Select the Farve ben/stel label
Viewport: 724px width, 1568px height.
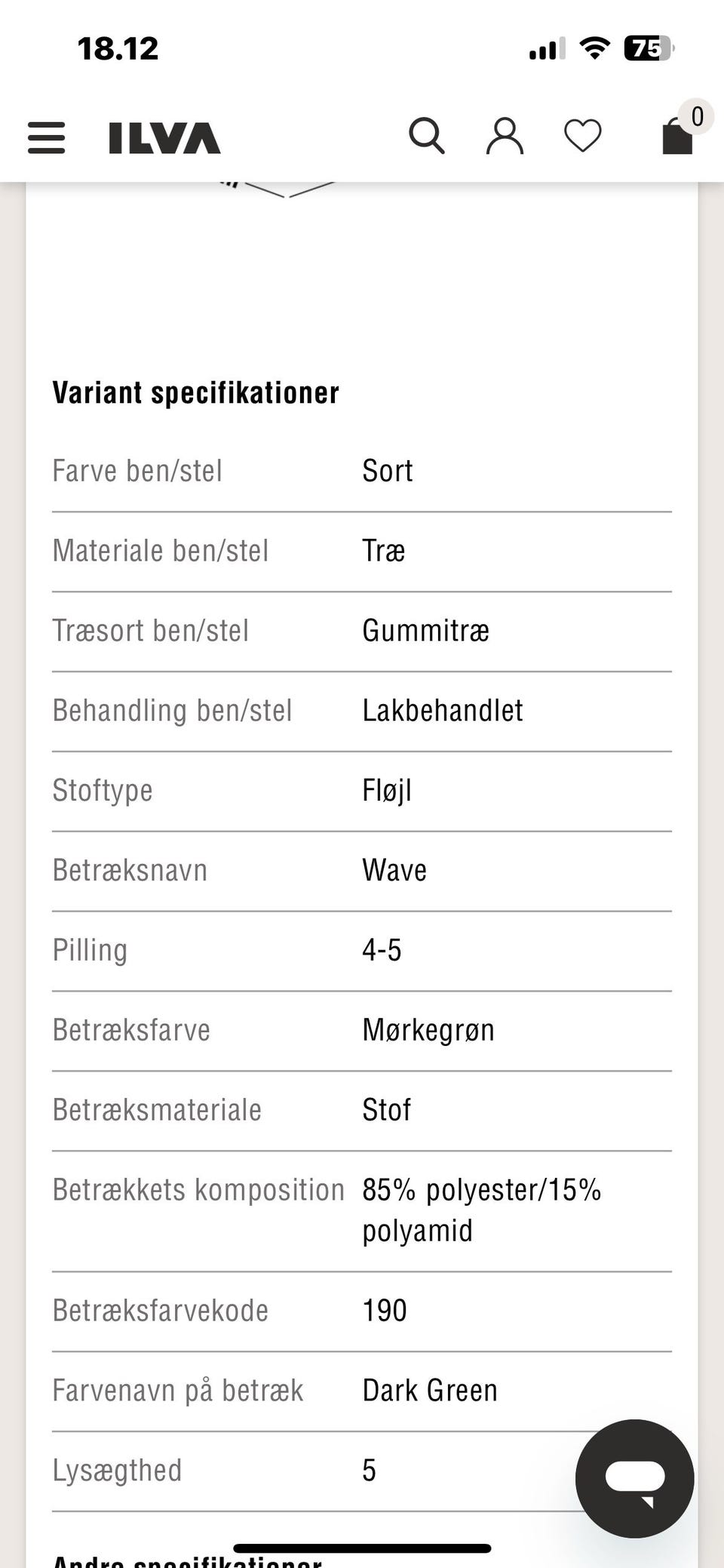137,471
